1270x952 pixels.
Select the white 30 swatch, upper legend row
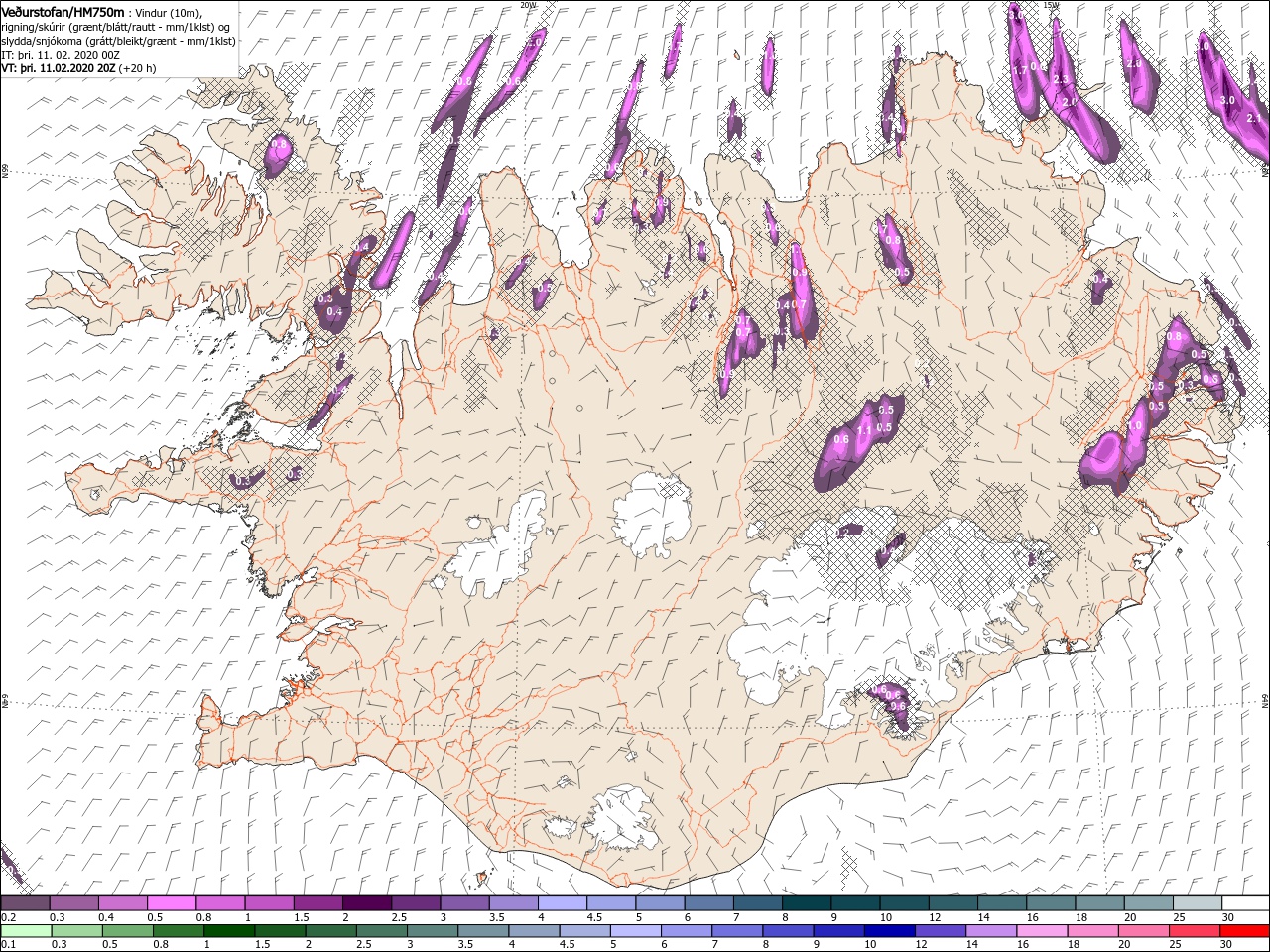coord(1244,903)
